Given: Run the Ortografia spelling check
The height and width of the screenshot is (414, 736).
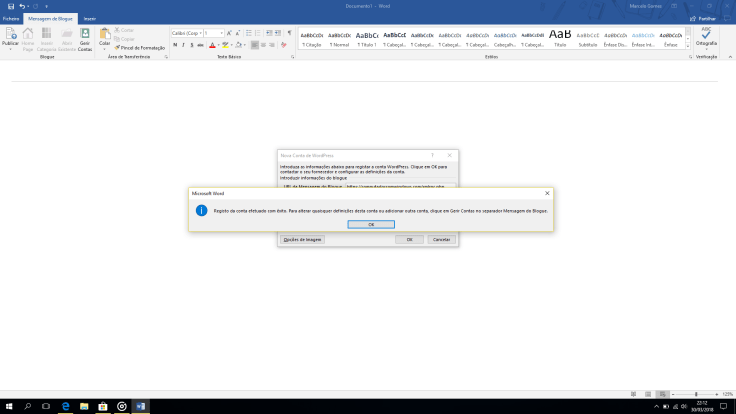Looking at the screenshot, I should tap(707, 38).
